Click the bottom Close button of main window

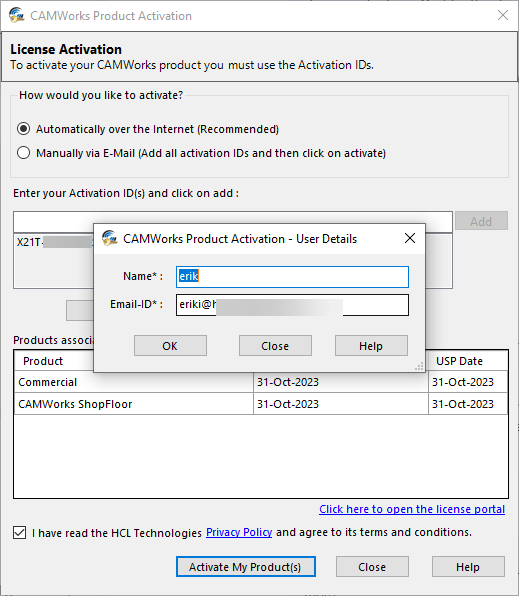372,567
